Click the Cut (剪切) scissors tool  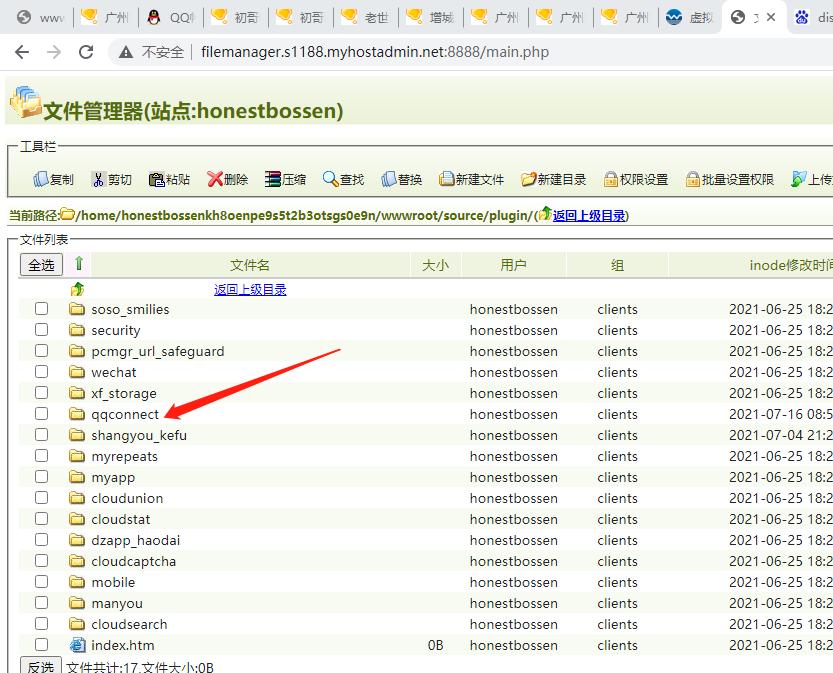(112, 180)
